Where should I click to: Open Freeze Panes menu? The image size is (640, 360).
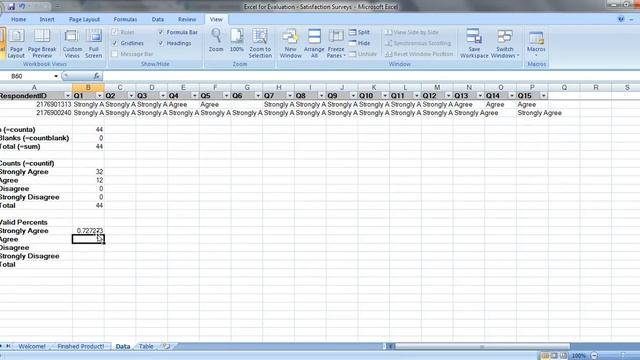point(336,44)
